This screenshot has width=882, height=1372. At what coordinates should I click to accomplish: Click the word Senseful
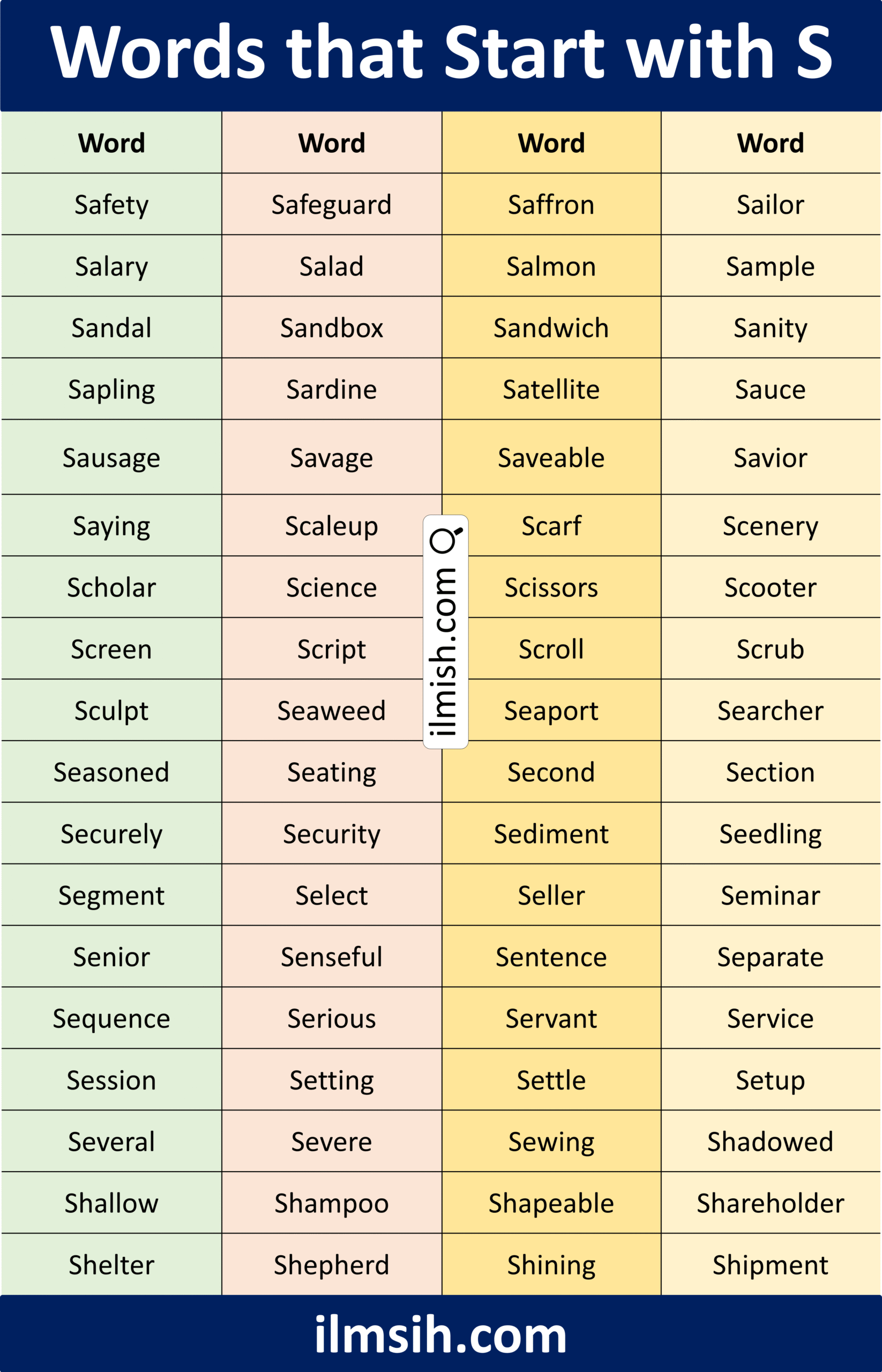(332, 957)
